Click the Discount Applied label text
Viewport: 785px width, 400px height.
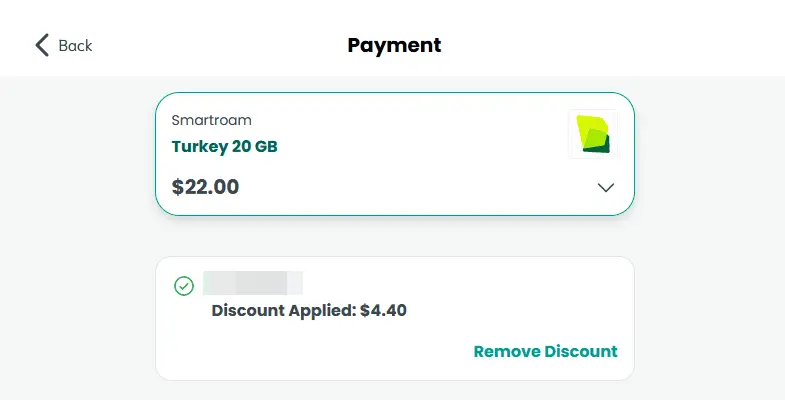tap(283, 311)
